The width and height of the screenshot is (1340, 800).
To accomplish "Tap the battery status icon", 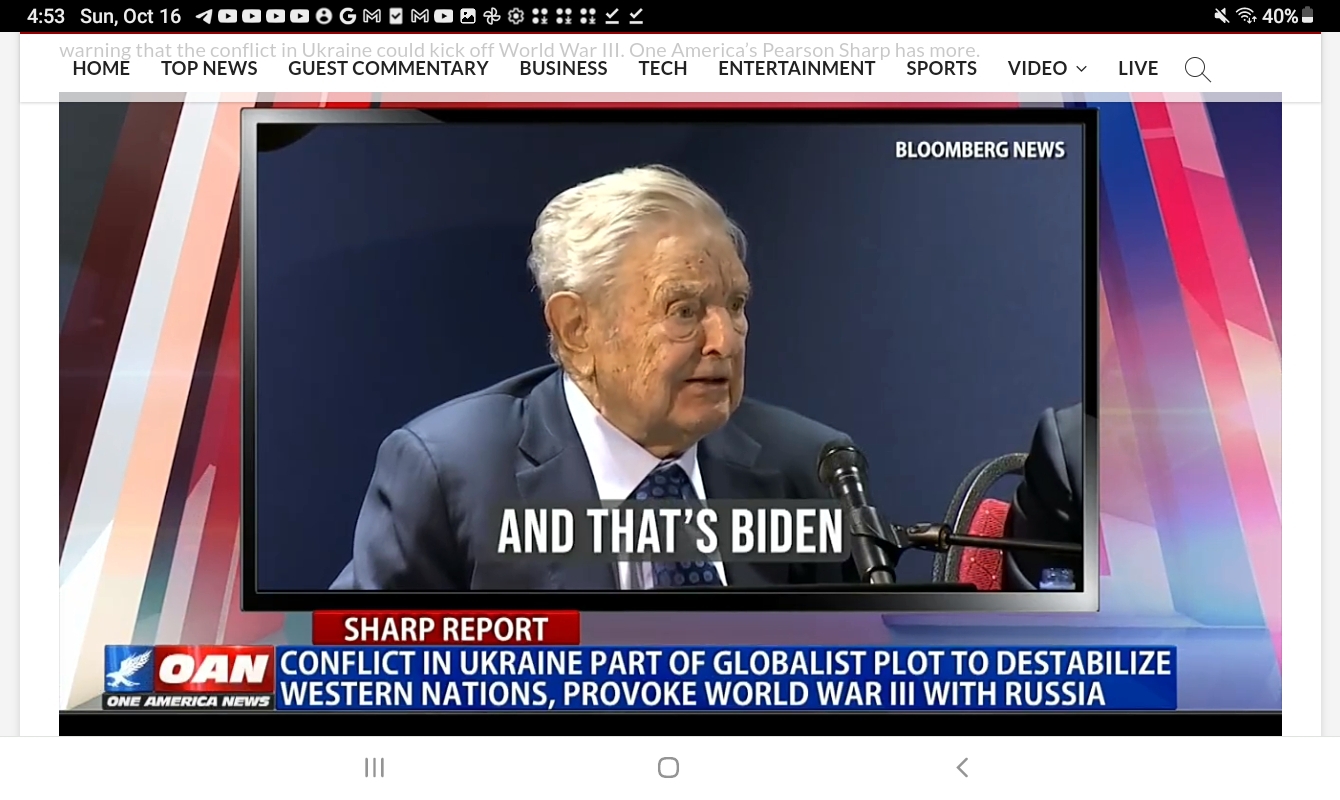I will tap(1307, 16).
